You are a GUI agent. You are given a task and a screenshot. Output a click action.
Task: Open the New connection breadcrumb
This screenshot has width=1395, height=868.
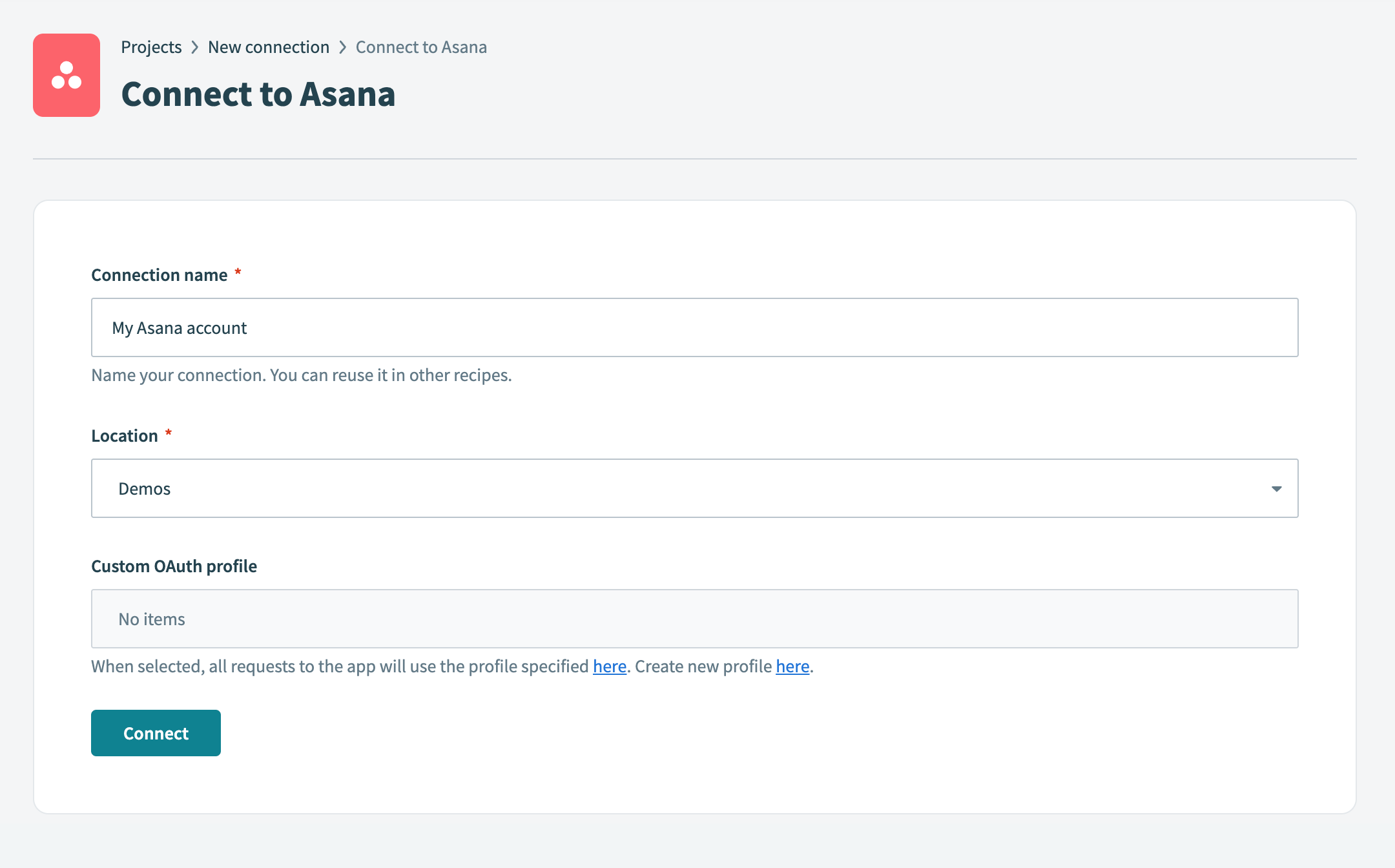269,46
